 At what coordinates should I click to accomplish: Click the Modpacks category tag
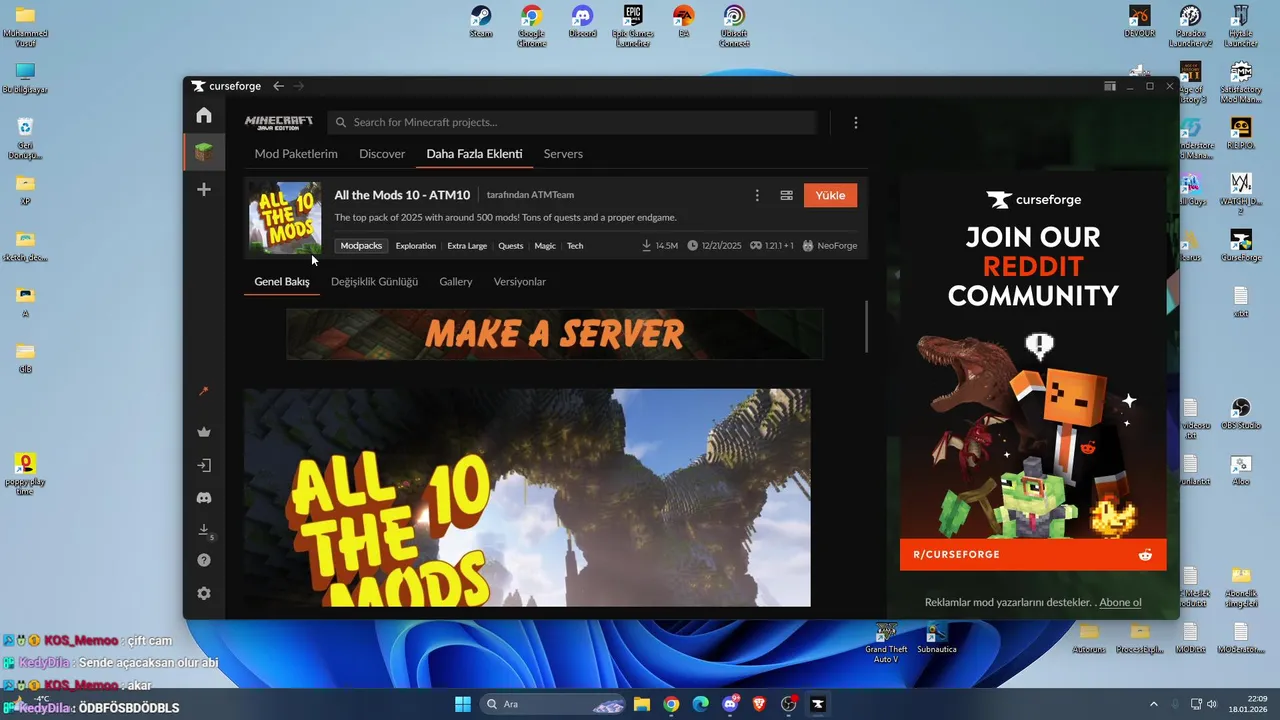tap(361, 246)
